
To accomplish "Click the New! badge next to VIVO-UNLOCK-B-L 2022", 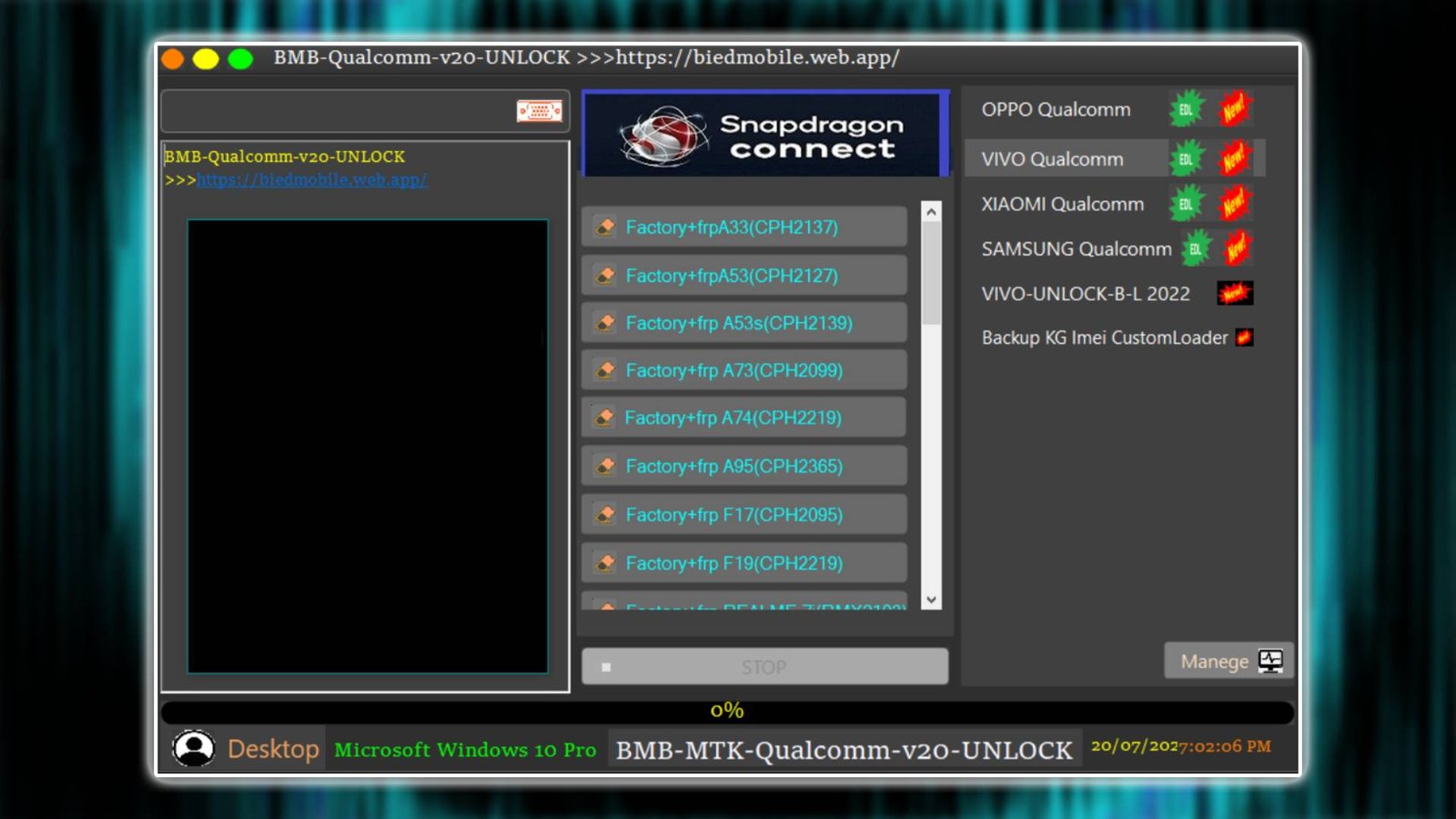I will (x=1235, y=292).
